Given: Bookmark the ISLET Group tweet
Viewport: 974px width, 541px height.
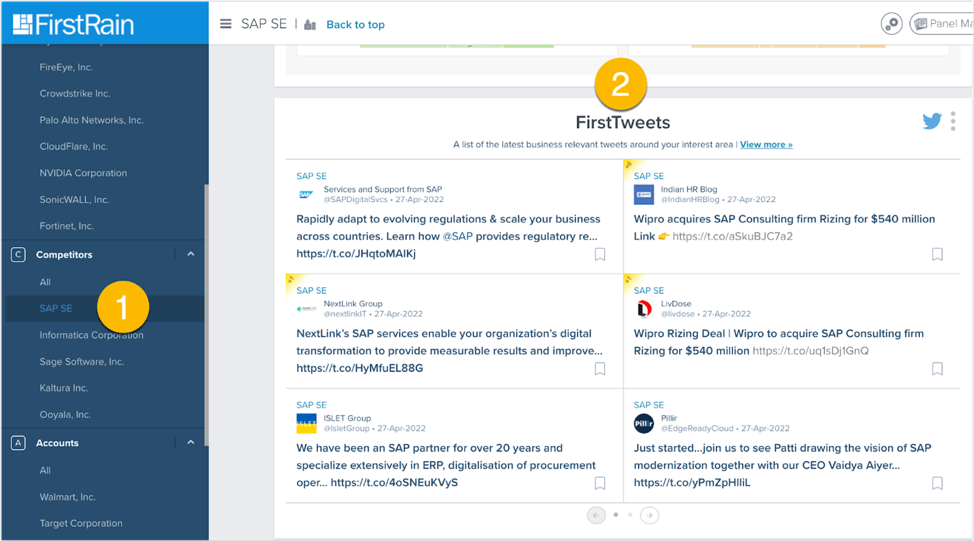Looking at the screenshot, I should [x=600, y=483].
